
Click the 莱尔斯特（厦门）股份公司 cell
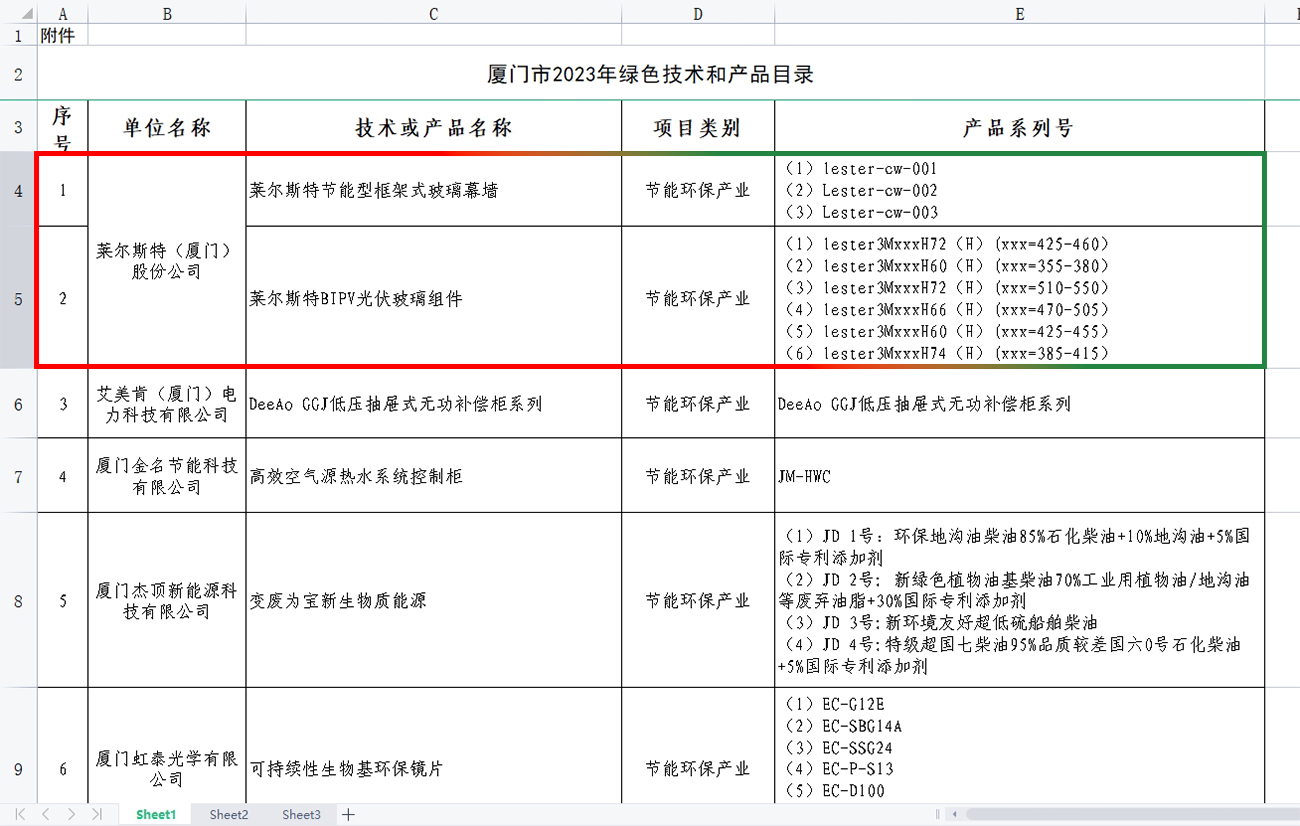point(167,260)
